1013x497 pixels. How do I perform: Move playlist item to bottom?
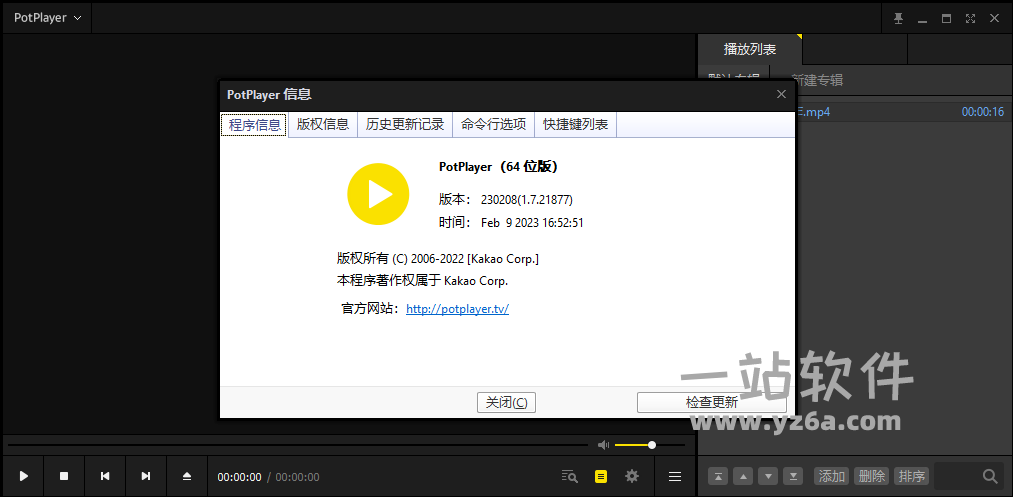tap(793, 476)
